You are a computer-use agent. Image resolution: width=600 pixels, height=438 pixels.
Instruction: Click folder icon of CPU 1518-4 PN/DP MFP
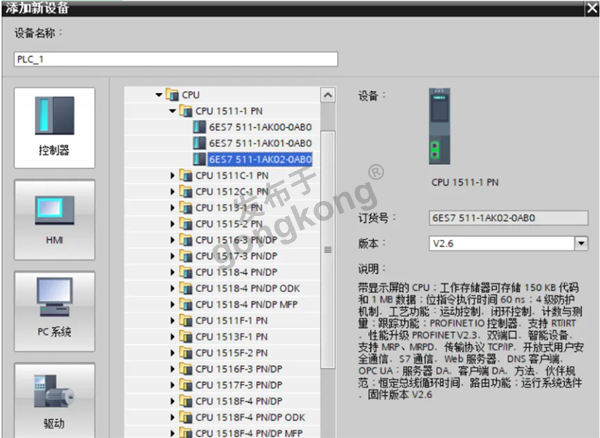[x=186, y=304]
